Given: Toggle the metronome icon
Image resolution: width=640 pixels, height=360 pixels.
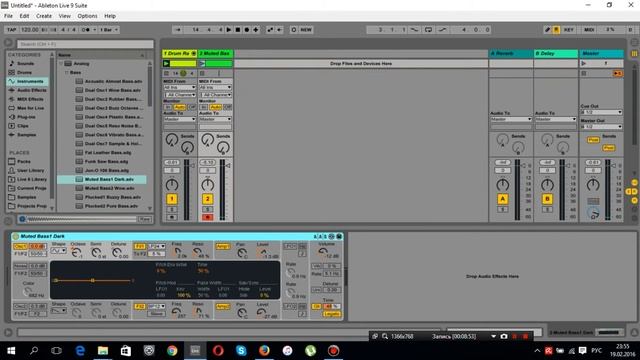Looking at the screenshot, I should [x=86, y=30].
